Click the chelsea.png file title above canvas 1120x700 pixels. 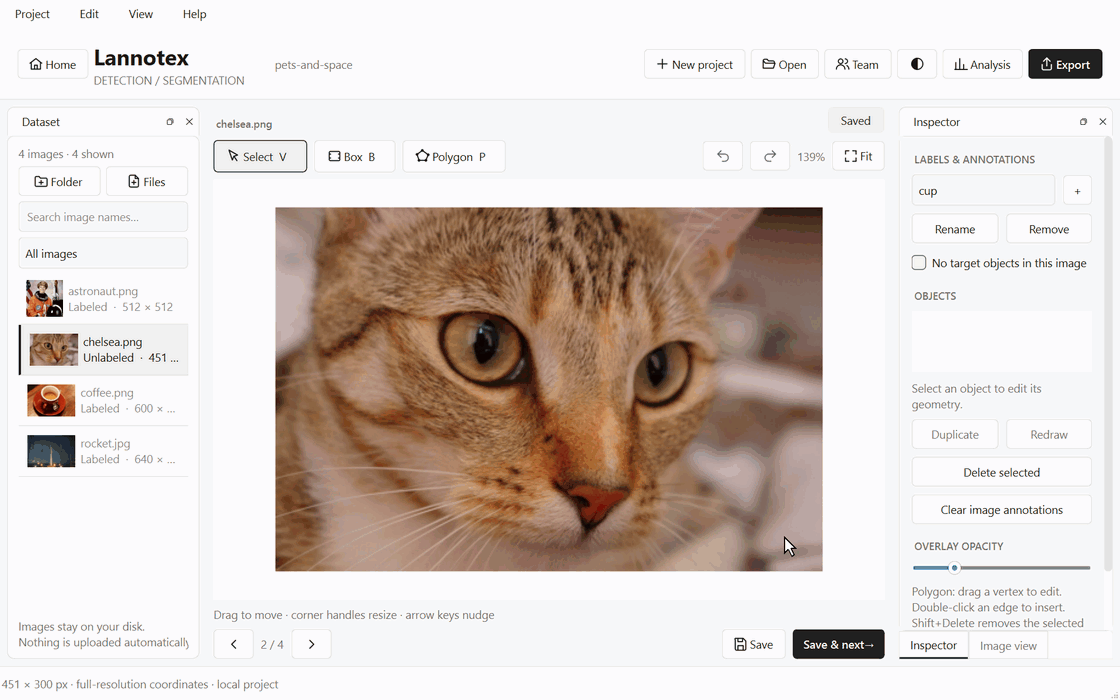point(244,124)
